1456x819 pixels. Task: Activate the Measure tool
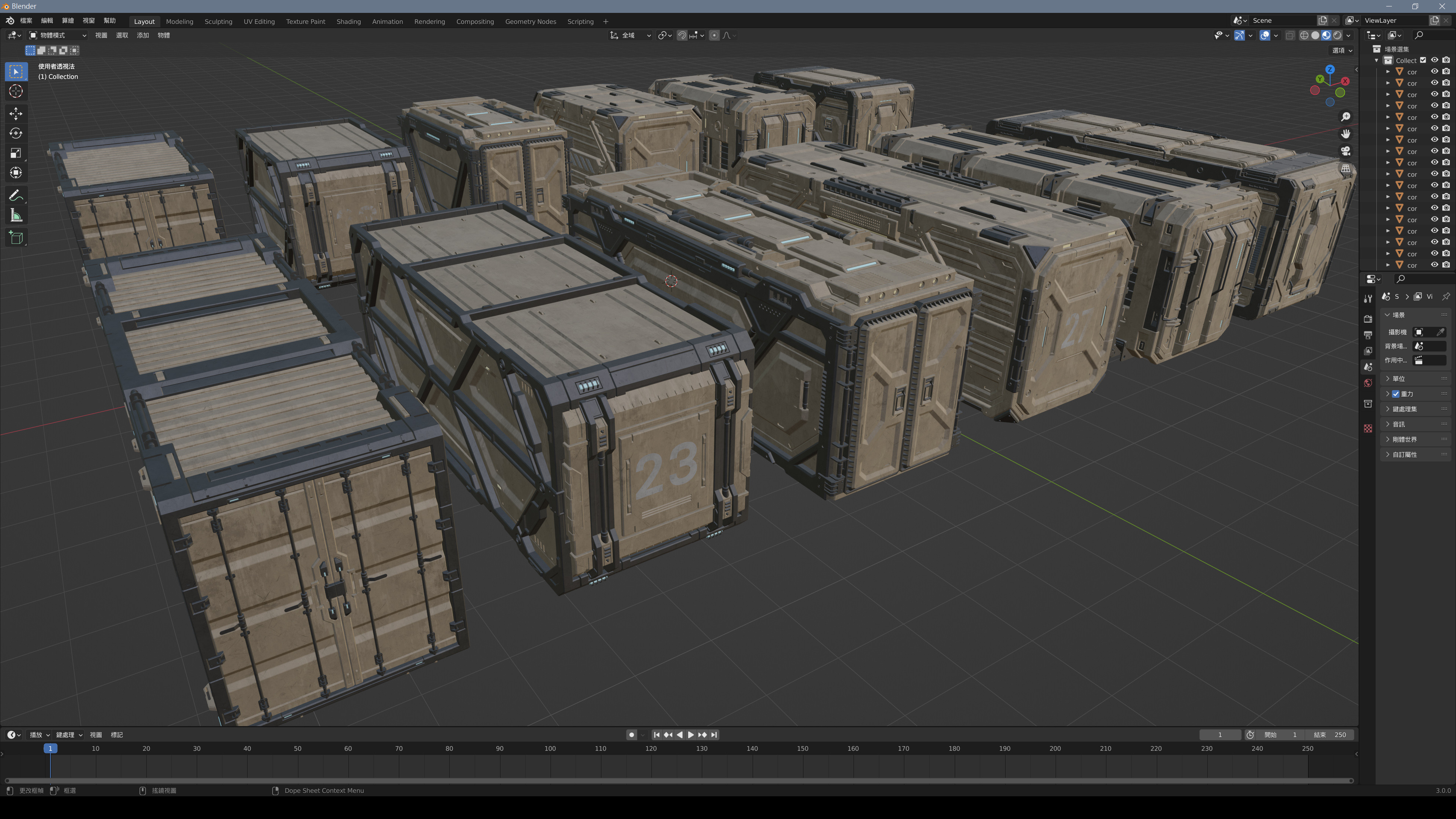click(x=16, y=215)
